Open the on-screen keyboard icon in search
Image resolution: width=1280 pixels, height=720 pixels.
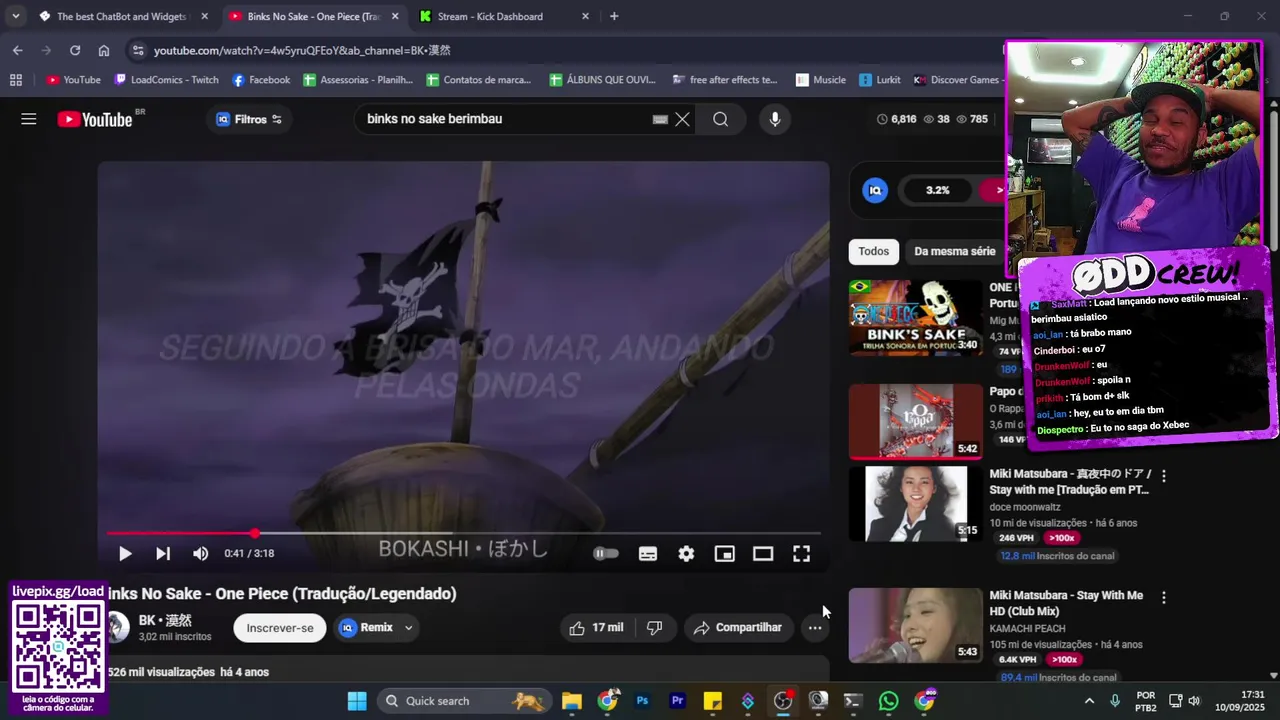[x=660, y=119]
